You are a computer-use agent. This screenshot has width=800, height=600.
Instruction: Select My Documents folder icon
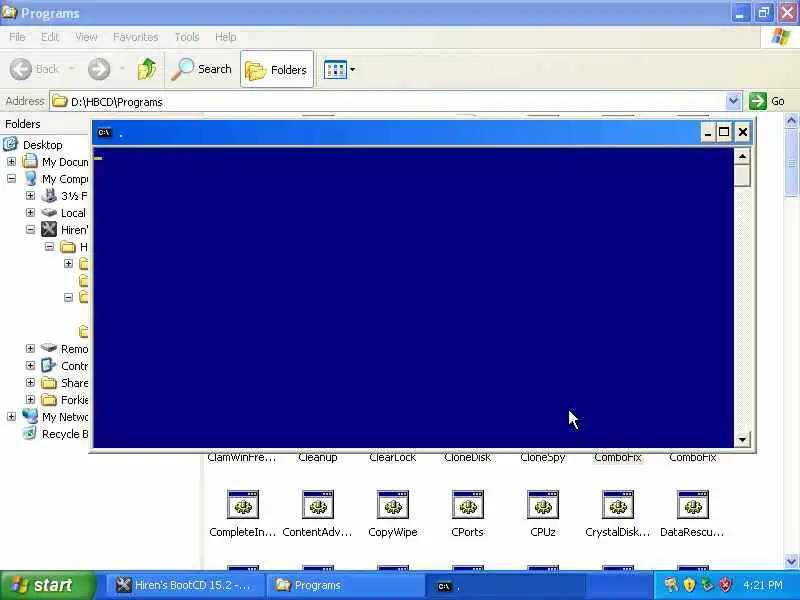tap(30, 161)
